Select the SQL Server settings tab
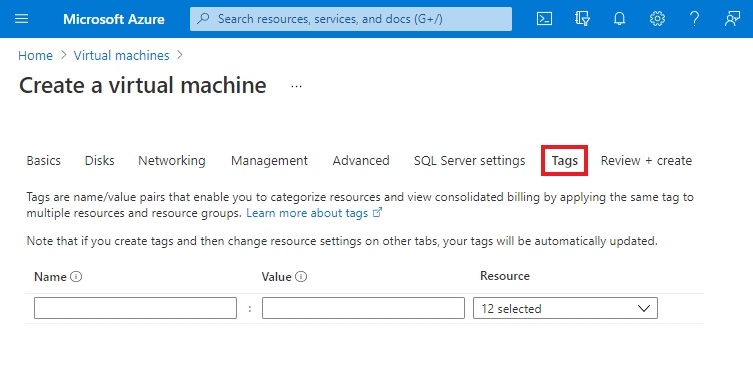Screen dimensions: 753x373 (470, 160)
